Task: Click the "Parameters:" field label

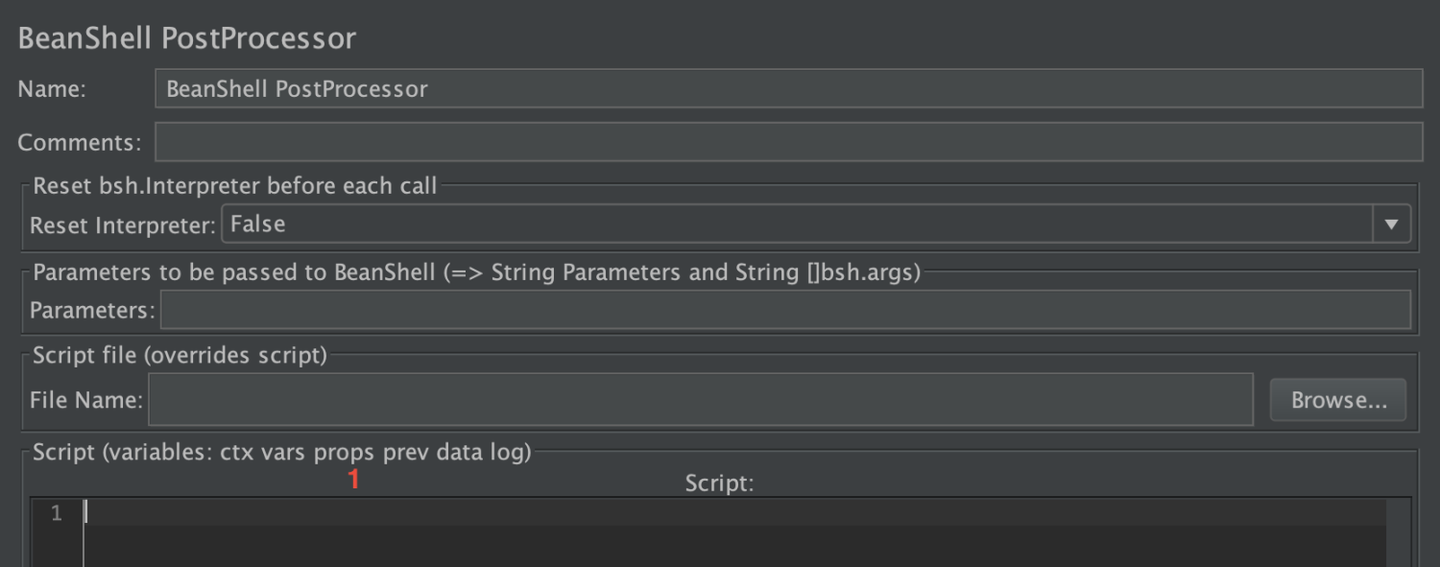Action: pyautogui.click(x=92, y=310)
